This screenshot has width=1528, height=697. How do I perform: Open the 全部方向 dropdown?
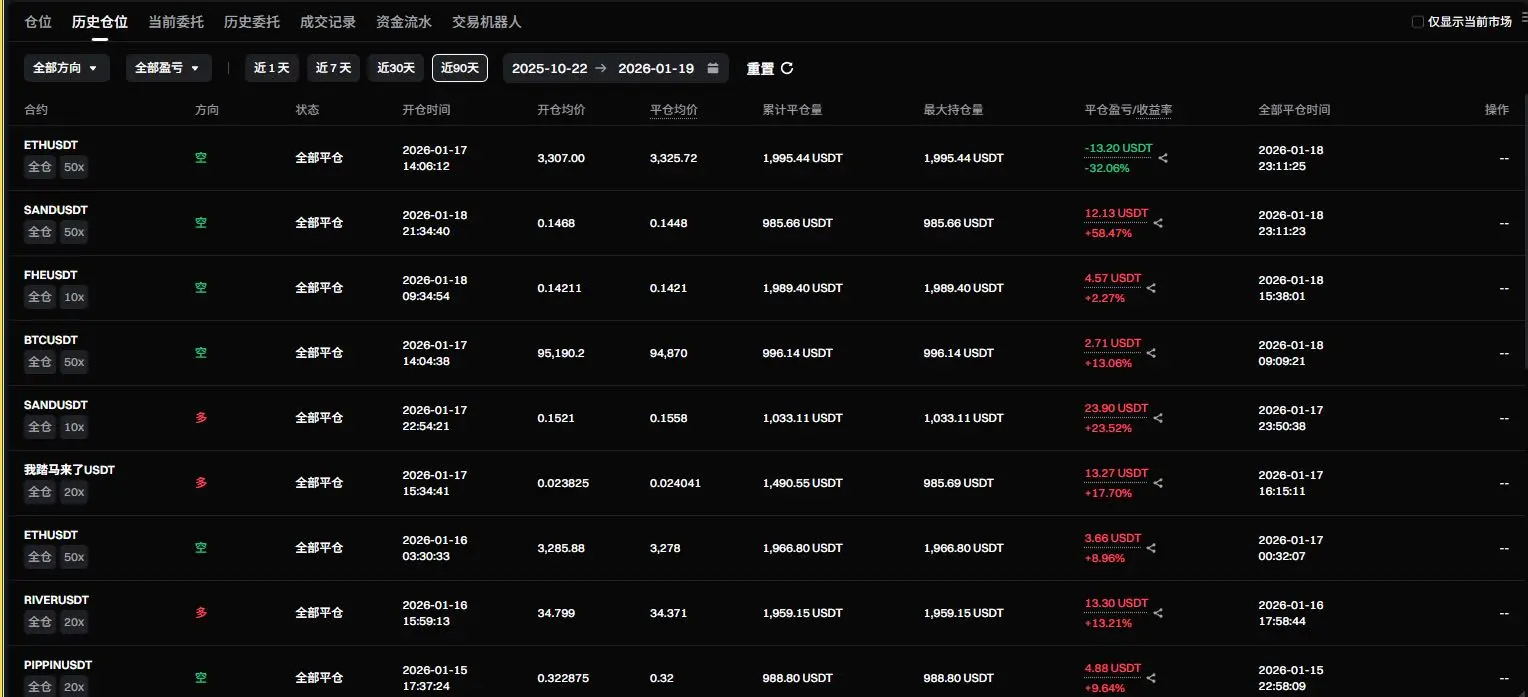(x=67, y=68)
